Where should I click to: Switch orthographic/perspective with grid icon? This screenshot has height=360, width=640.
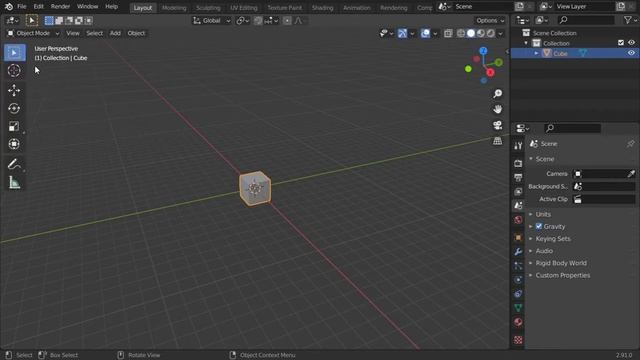pyautogui.click(x=497, y=141)
